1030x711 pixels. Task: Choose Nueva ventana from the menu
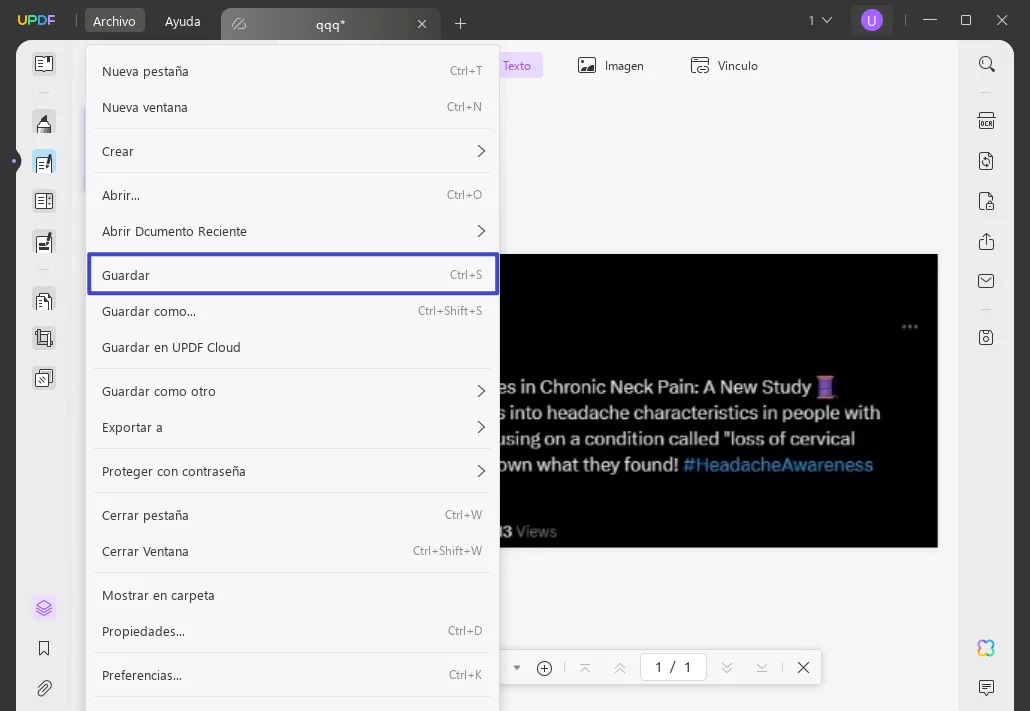[292, 107]
